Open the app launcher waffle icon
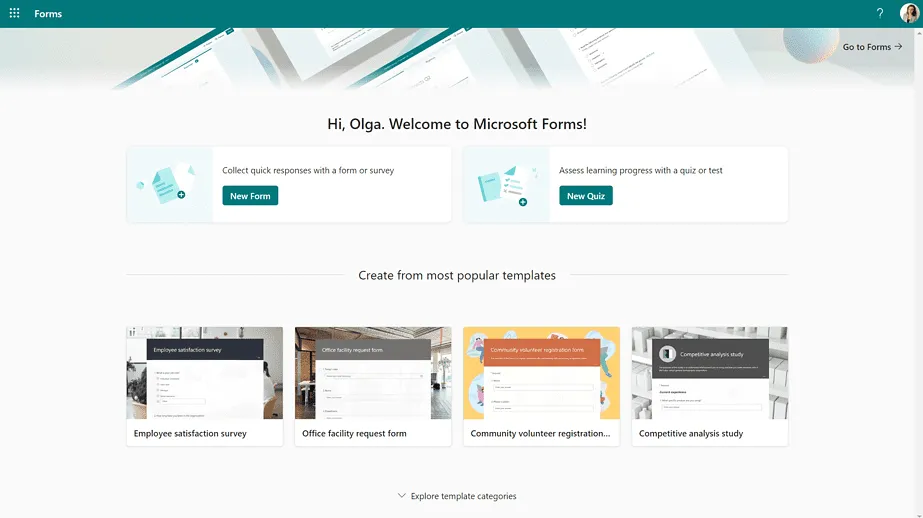The height and width of the screenshot is (518, 923). [x=14, y=13]
